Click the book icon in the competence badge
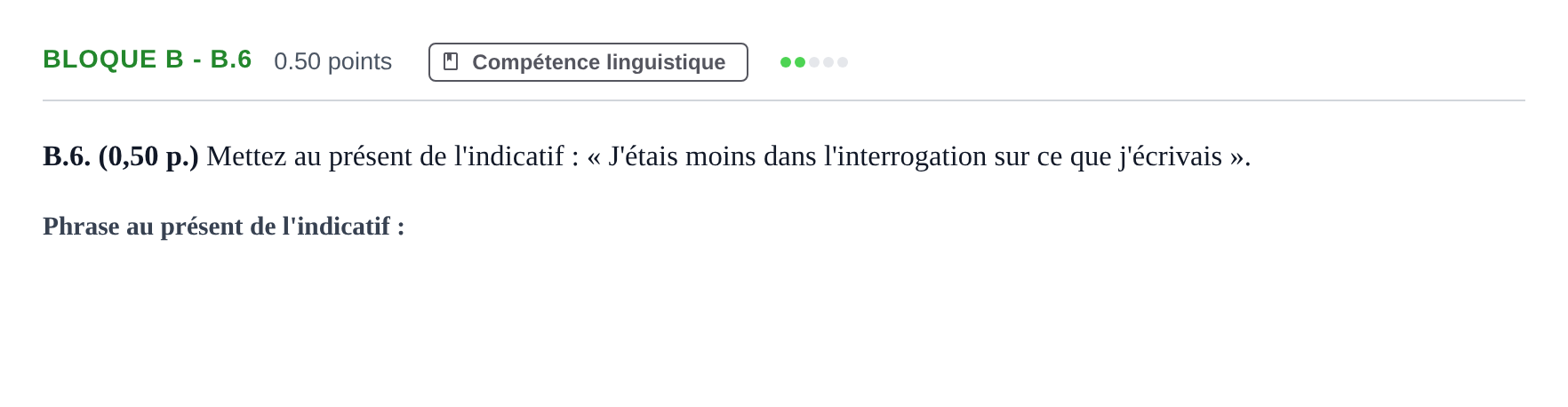This screenshot has height=407, width=1568. click(x=451, y=61)
